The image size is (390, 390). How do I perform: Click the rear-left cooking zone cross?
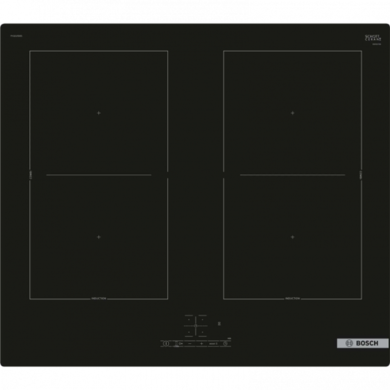tap(99, 113)
